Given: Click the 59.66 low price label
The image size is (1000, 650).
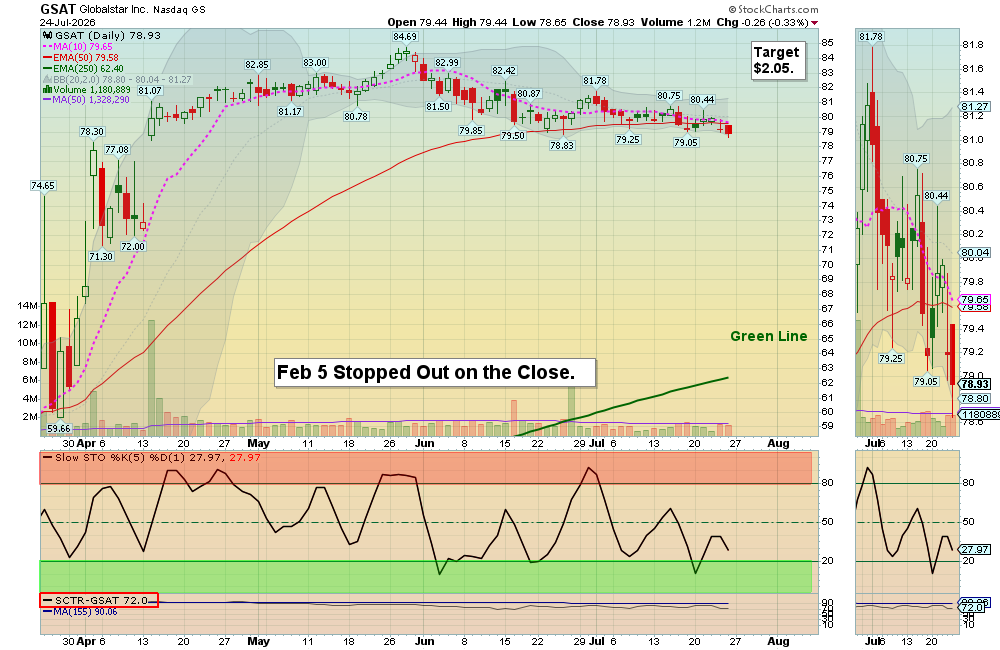Looking at the screenshot, I should coord(59,429).
